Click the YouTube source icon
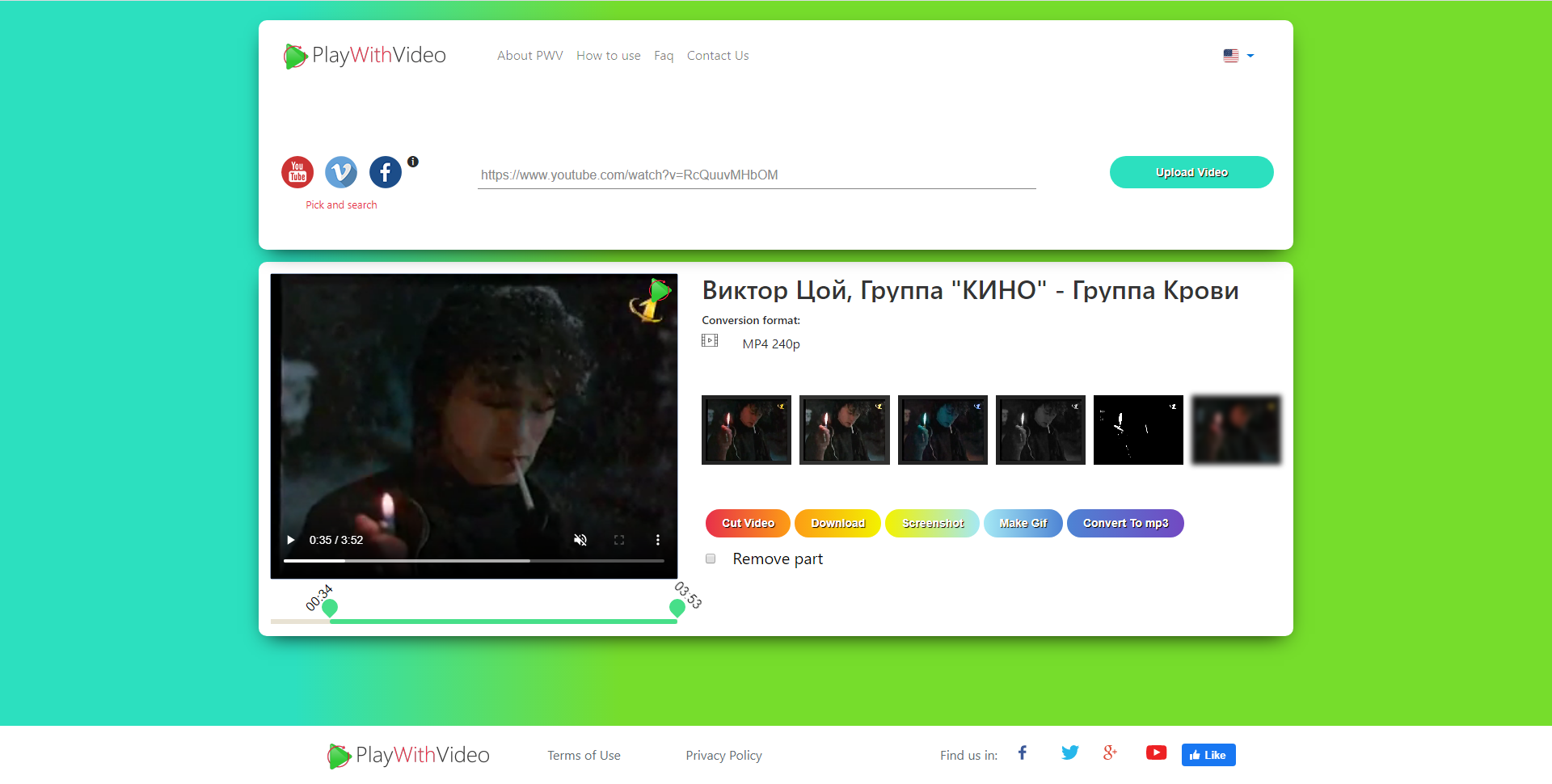Image resolution: width=1552 pixels, height=784 pixels. pyautogui.click(x=297, y=172)
